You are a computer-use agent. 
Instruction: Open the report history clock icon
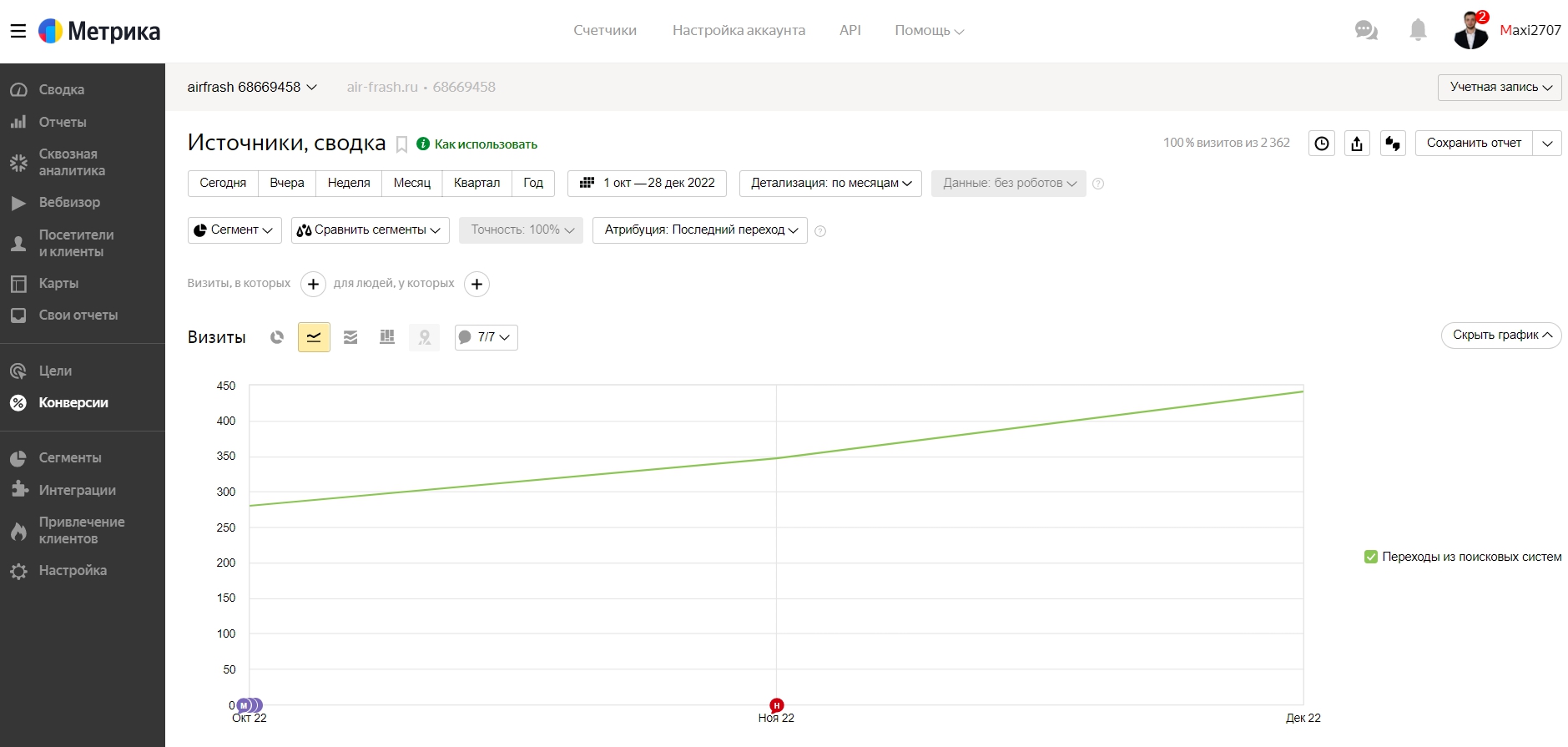tap(1322, 144)
